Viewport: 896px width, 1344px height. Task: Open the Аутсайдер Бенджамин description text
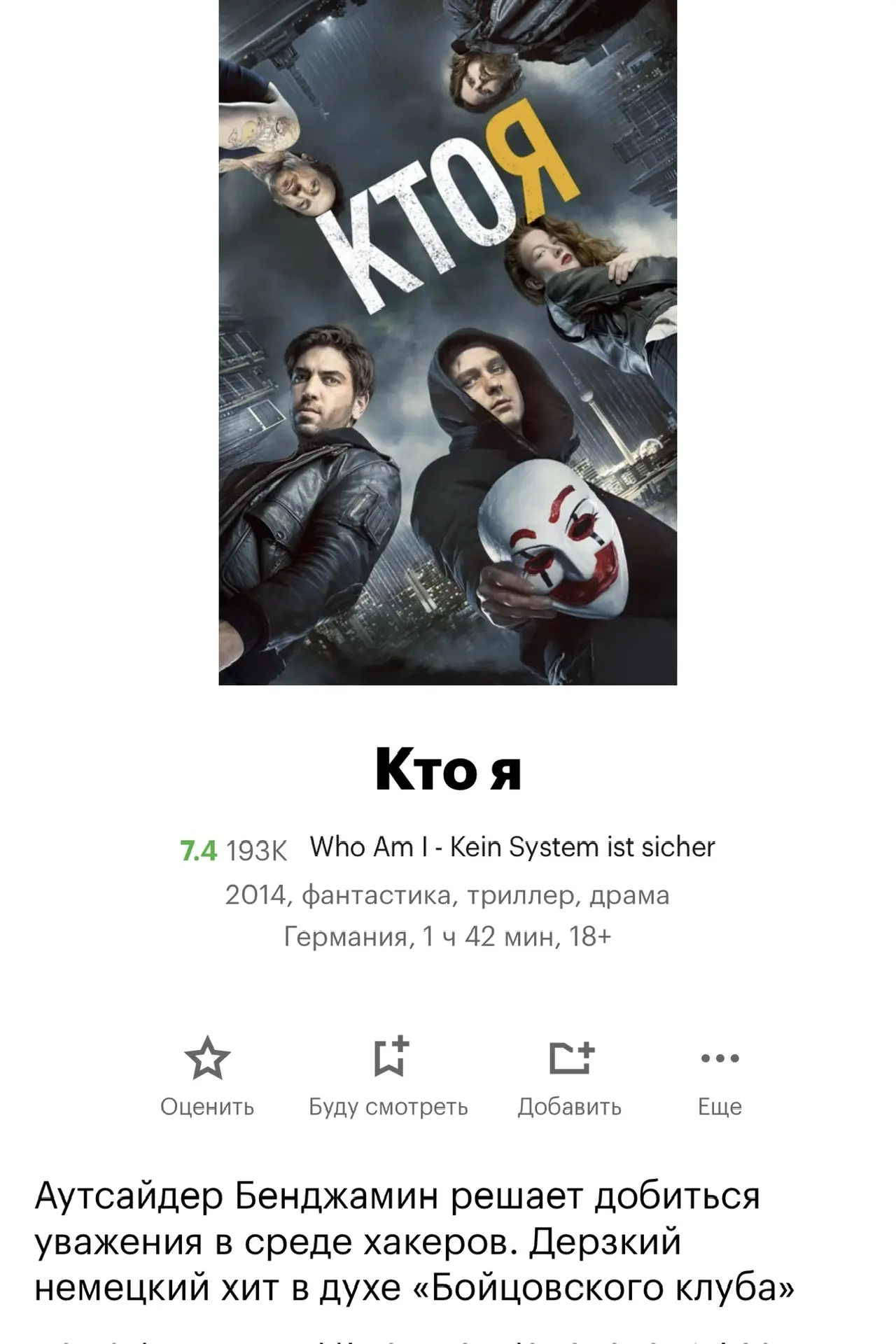point(414,1241)
